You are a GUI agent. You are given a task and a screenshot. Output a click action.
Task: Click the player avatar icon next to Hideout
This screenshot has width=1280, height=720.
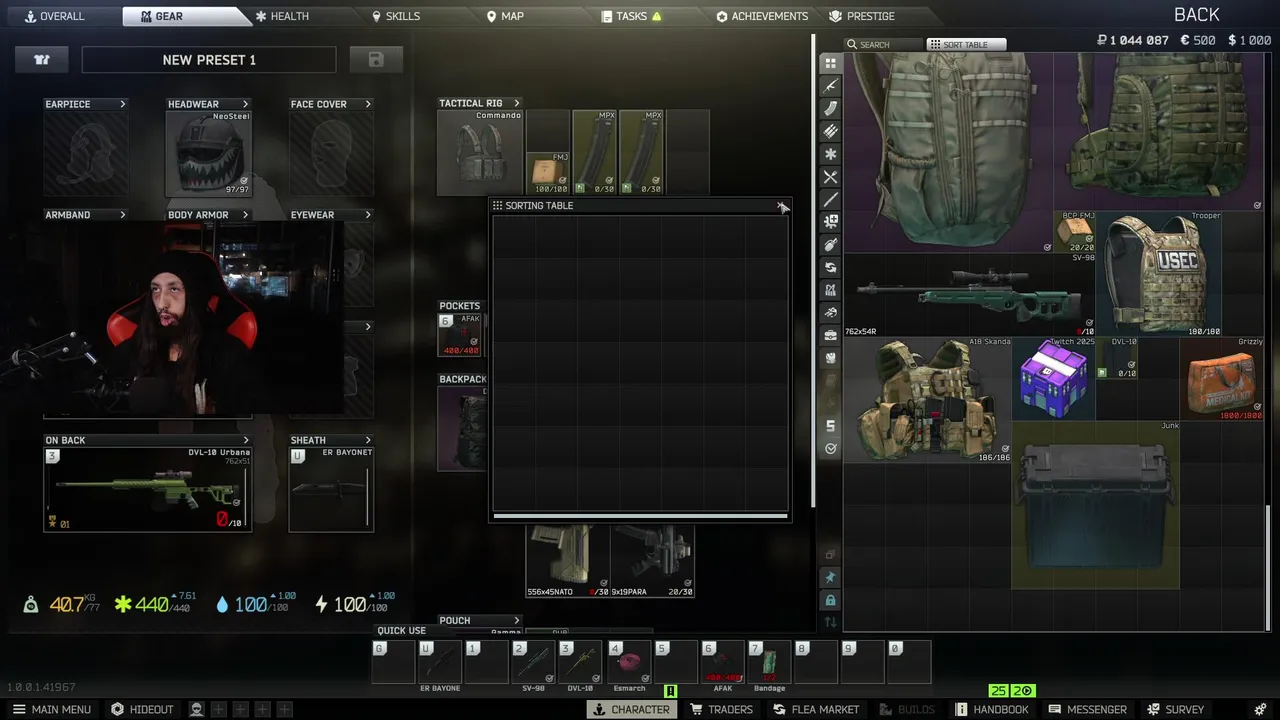tap(197, 709)
